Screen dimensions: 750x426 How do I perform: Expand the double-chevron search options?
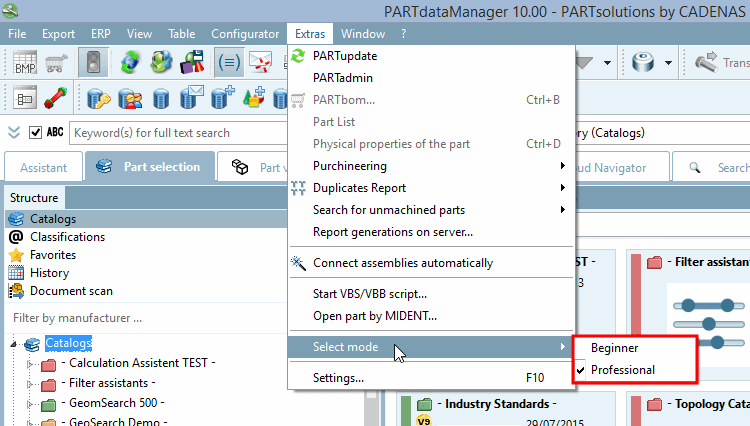tap(14, 133)
